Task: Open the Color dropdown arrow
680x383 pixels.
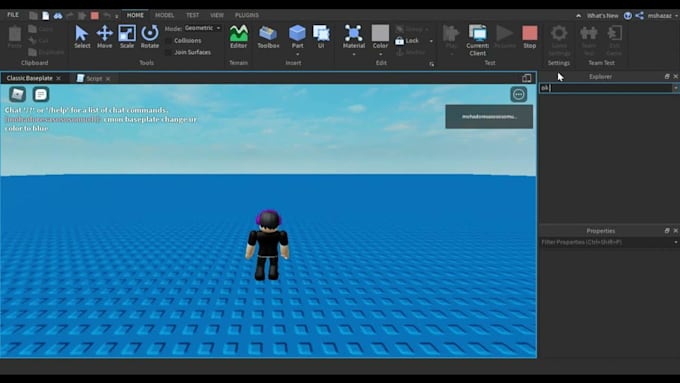Action: click(x=380, y=54)
